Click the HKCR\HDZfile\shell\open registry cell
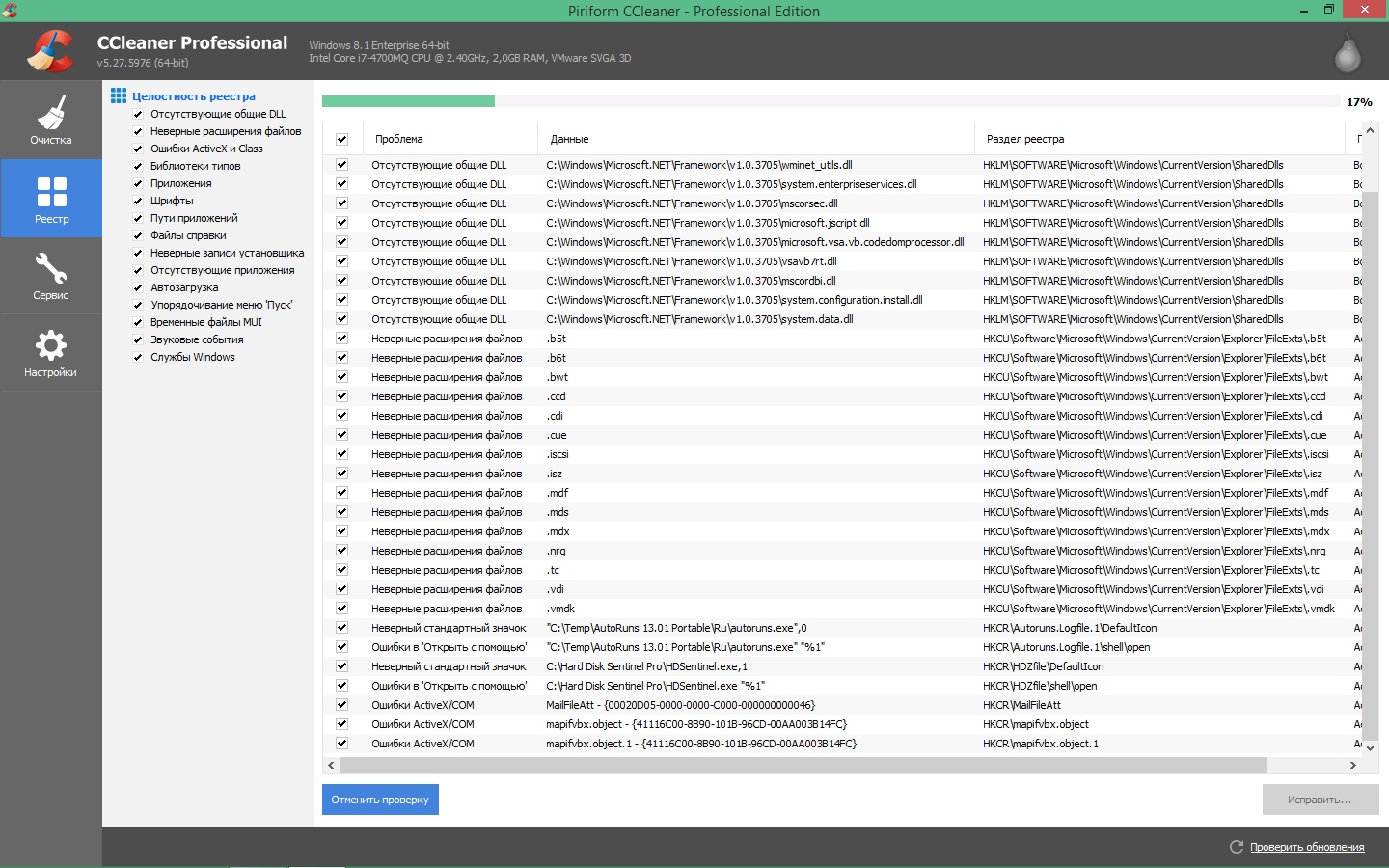 point(1040,686)
